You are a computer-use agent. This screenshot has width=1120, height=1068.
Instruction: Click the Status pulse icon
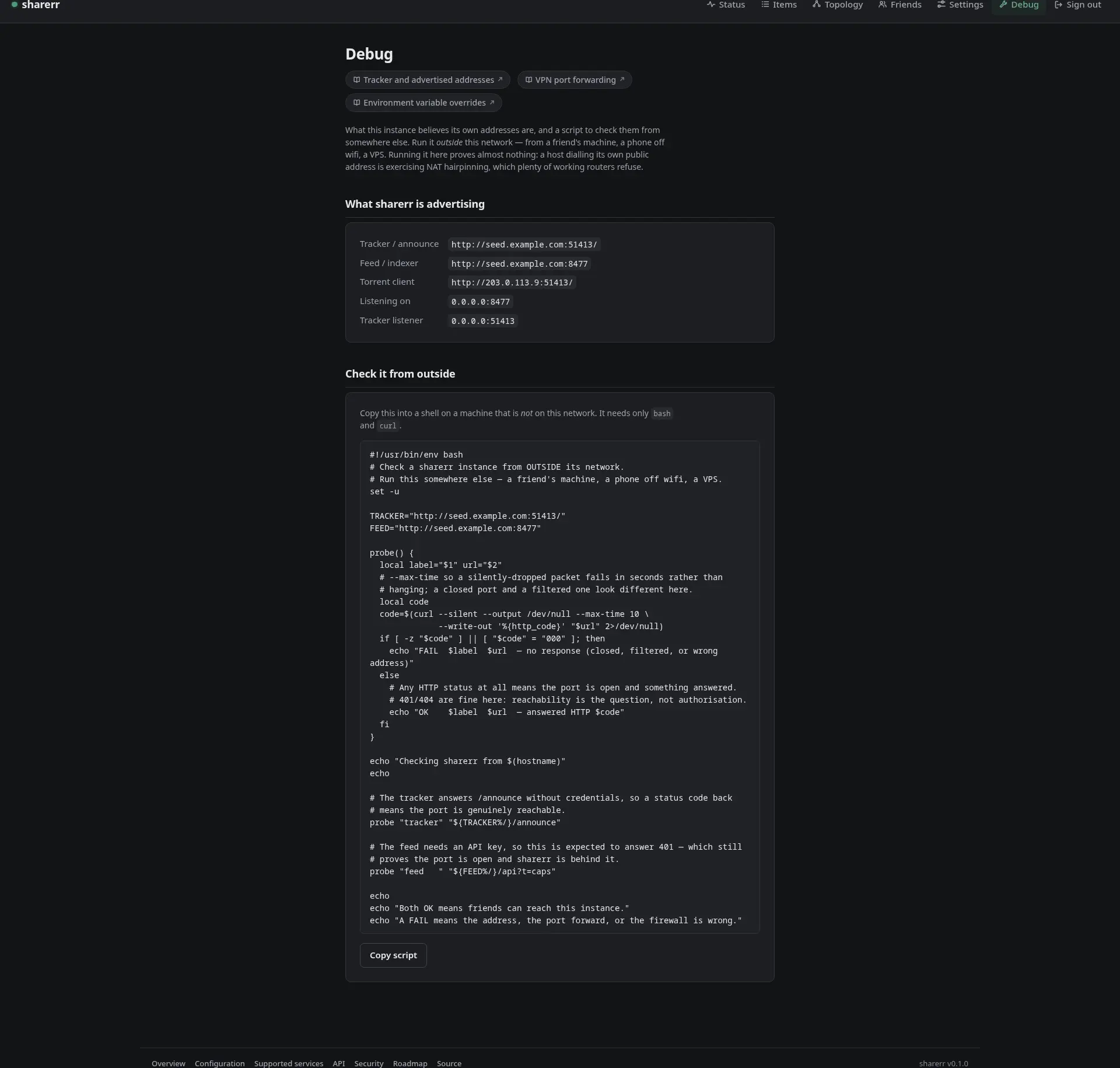[x=710, y=5]
